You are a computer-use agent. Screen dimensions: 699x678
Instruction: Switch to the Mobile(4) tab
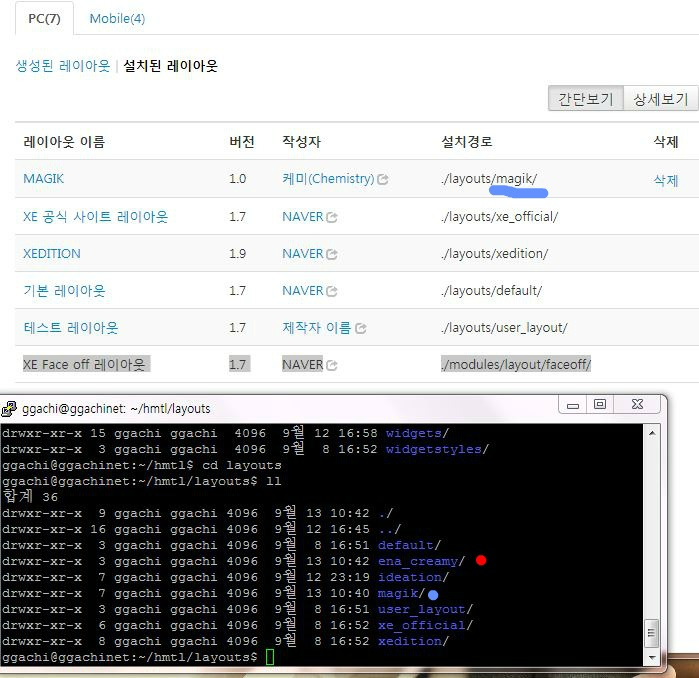(x=117, y=19)
